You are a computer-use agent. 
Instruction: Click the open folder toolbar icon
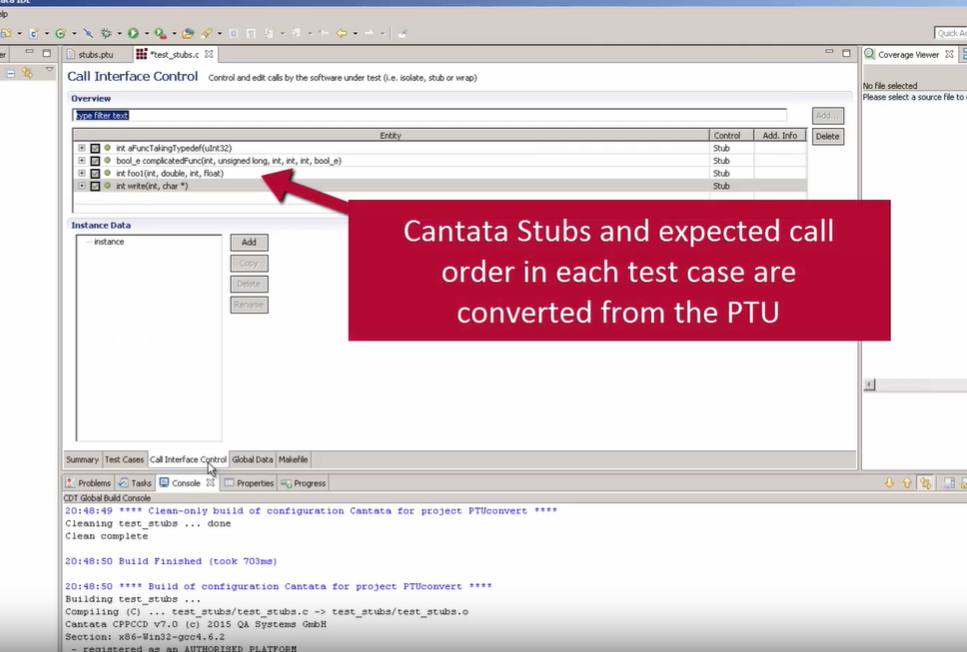[188, 33]
